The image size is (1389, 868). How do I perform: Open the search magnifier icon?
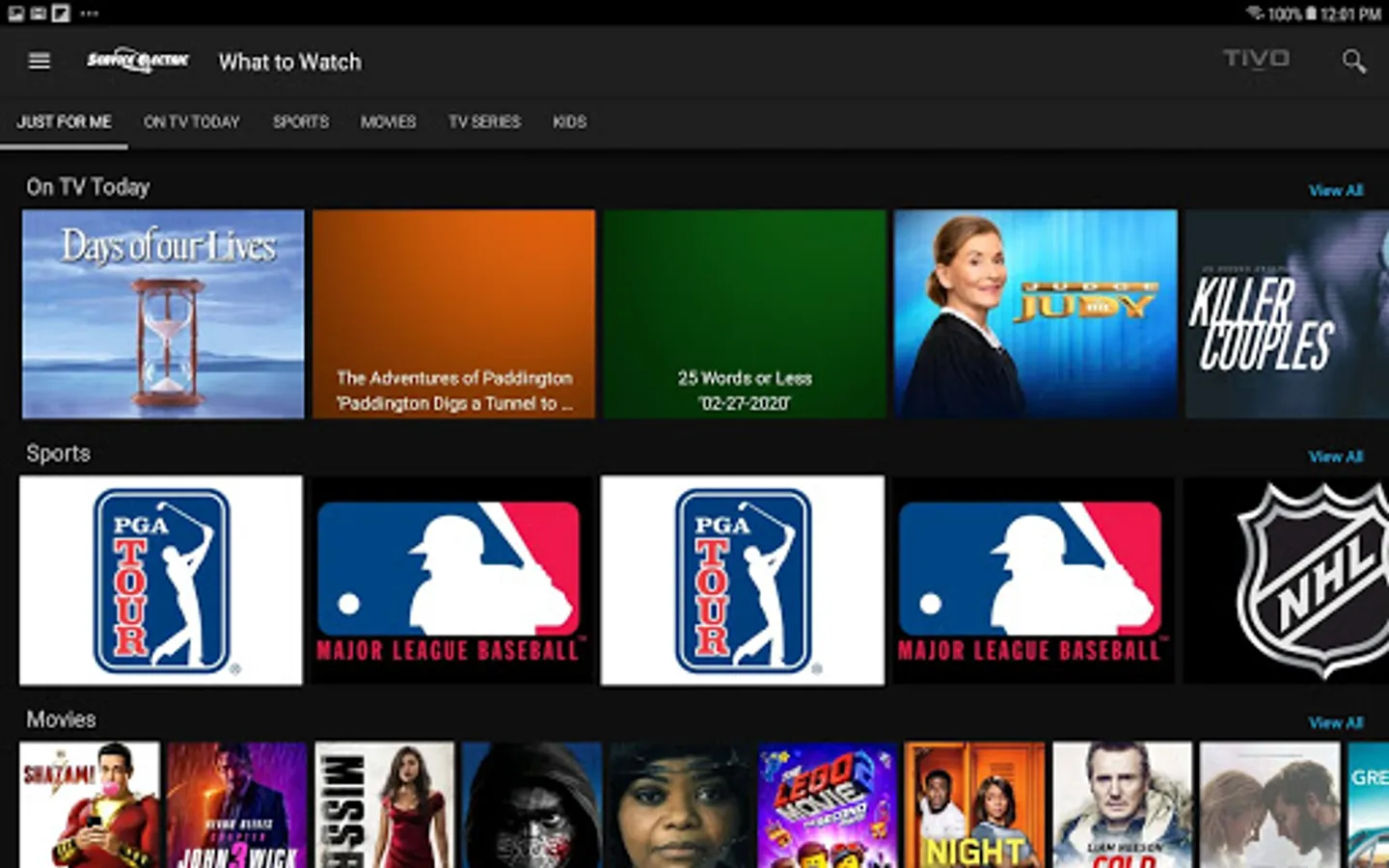point(1353,62)
